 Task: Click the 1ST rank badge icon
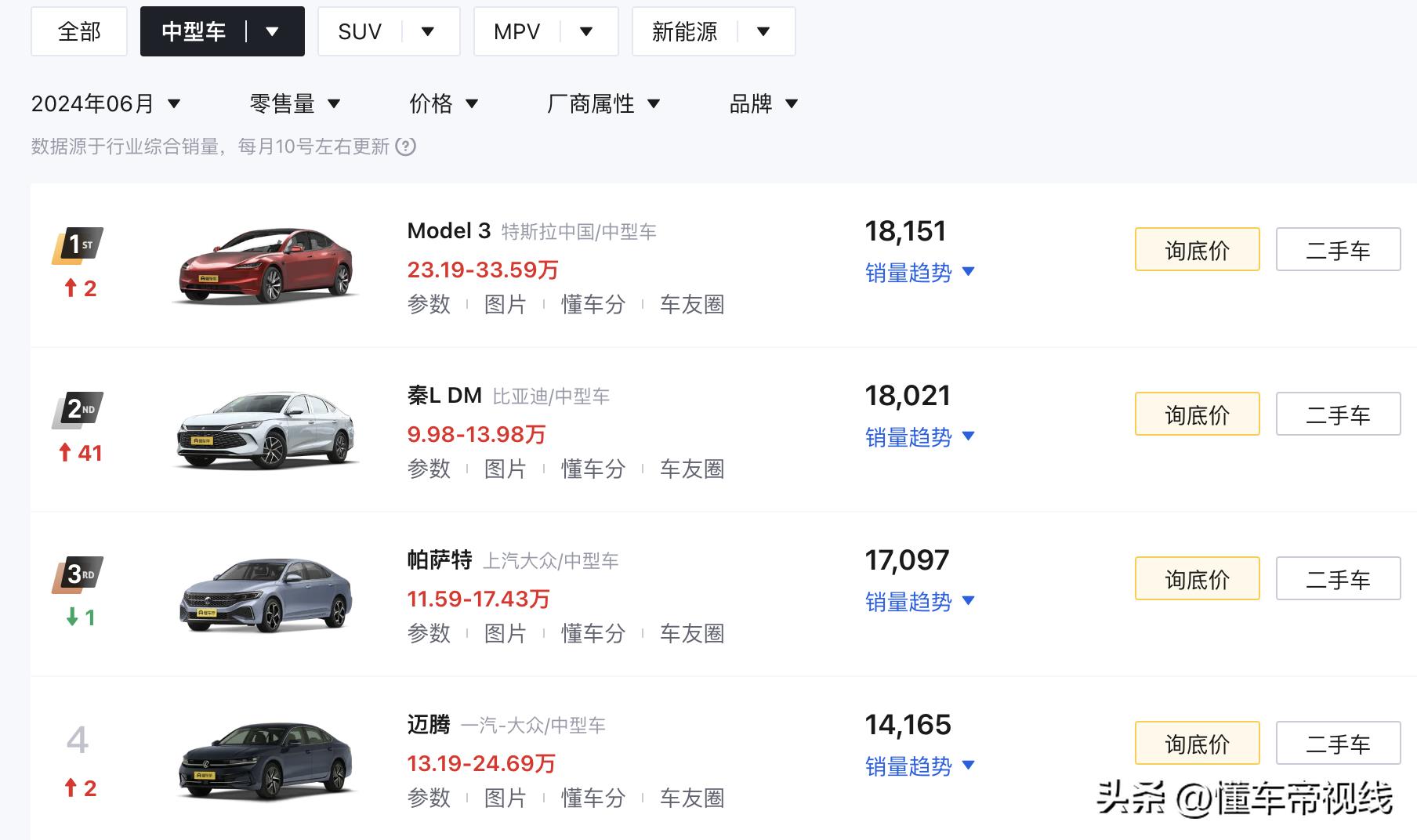click(x=78, y=246)
